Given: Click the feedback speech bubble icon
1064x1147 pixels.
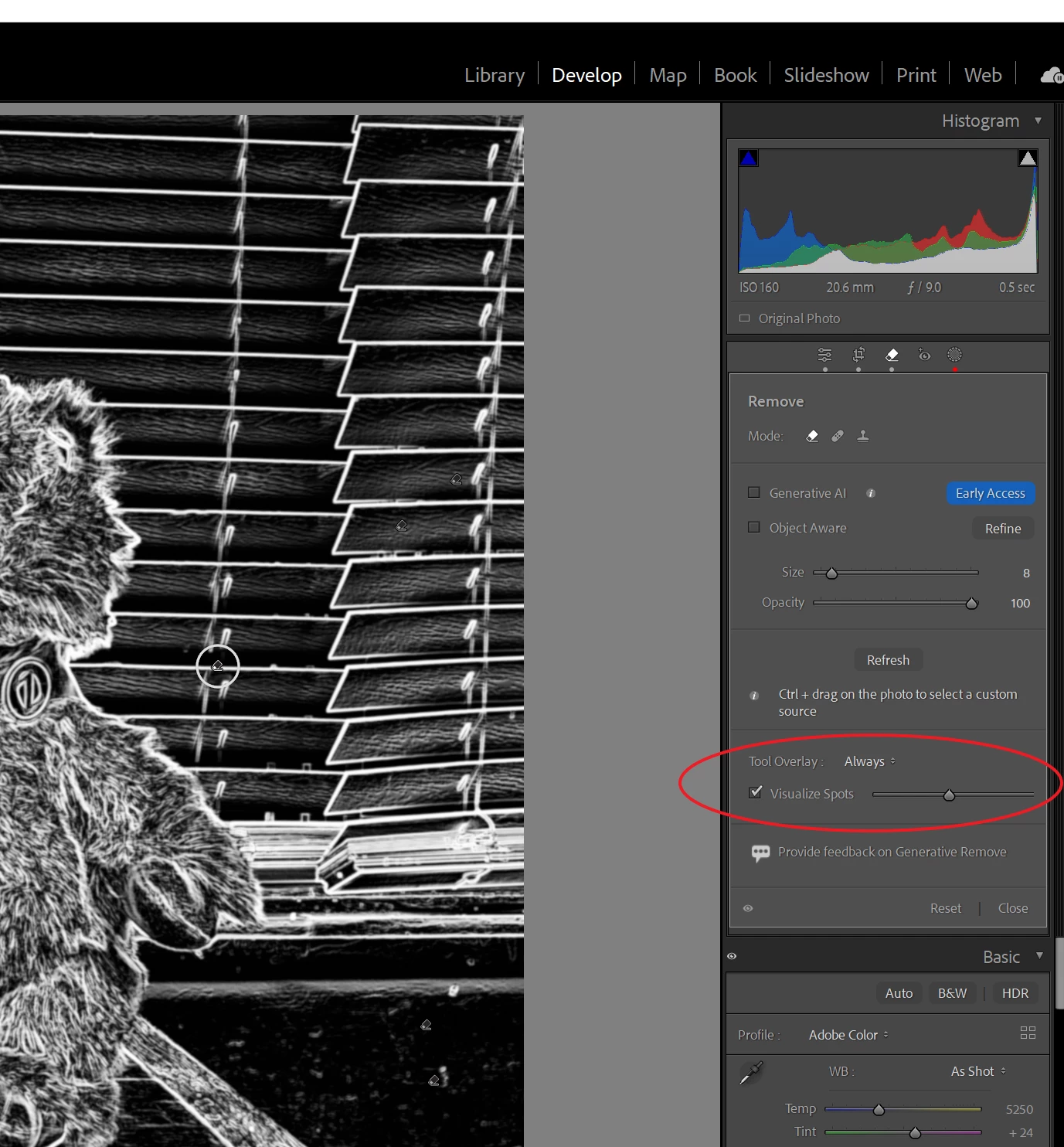Looking at the screenshot, I should (x=760, y=853).
